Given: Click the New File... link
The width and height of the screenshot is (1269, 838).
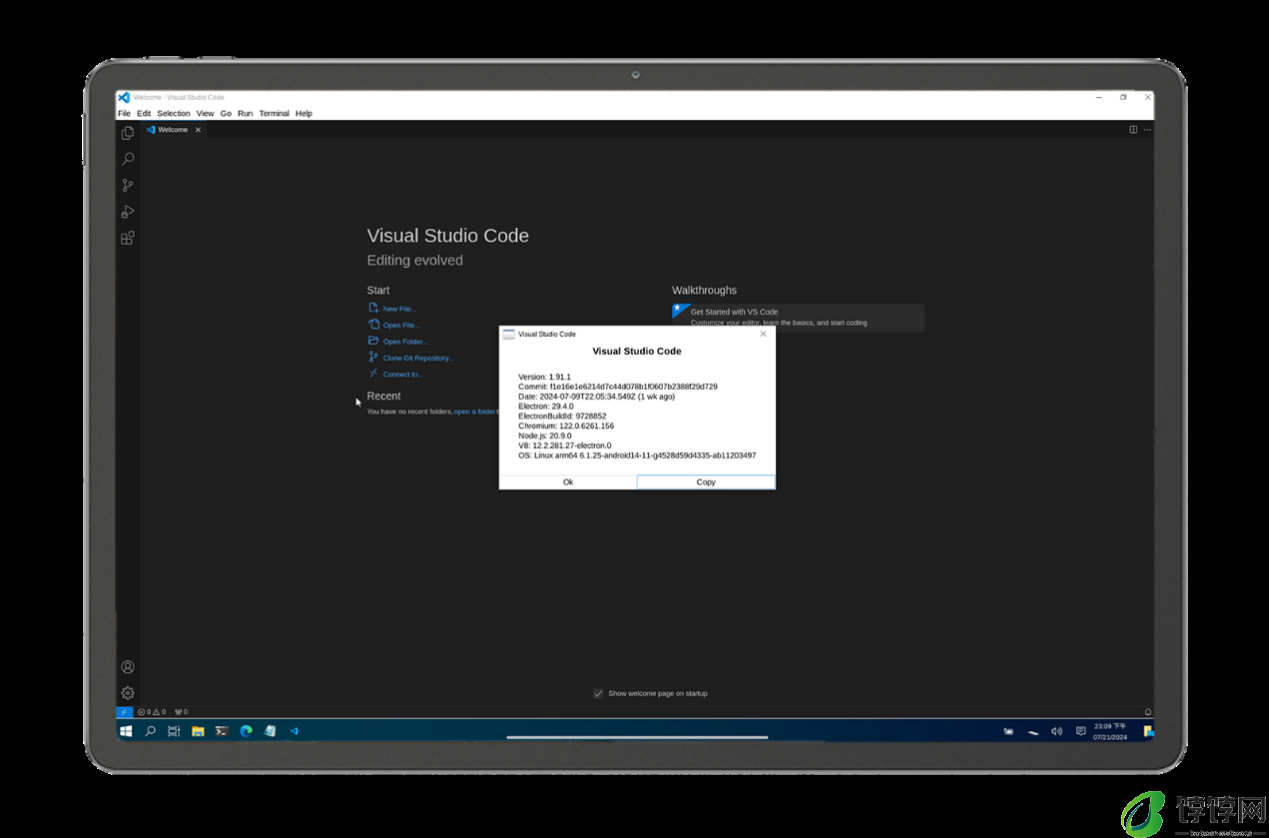Looking at the screenshot, I should (399, 309).
